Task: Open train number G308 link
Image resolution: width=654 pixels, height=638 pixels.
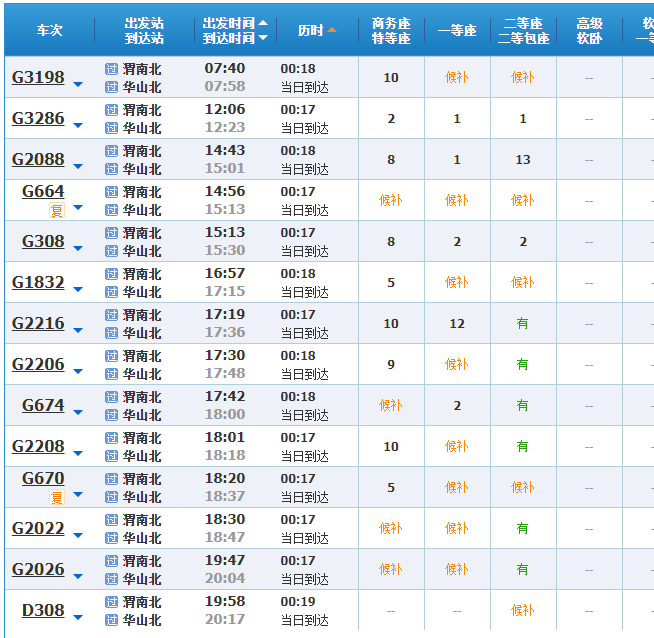Action: pyautogui.click(x=43, y=242)
